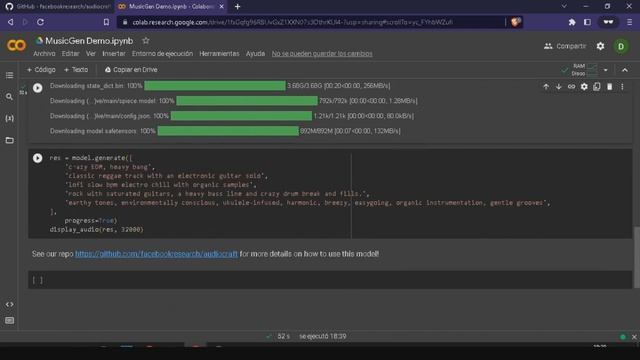Open the table of contents sidebar icon
640x360 pixels.
[9, 76]
